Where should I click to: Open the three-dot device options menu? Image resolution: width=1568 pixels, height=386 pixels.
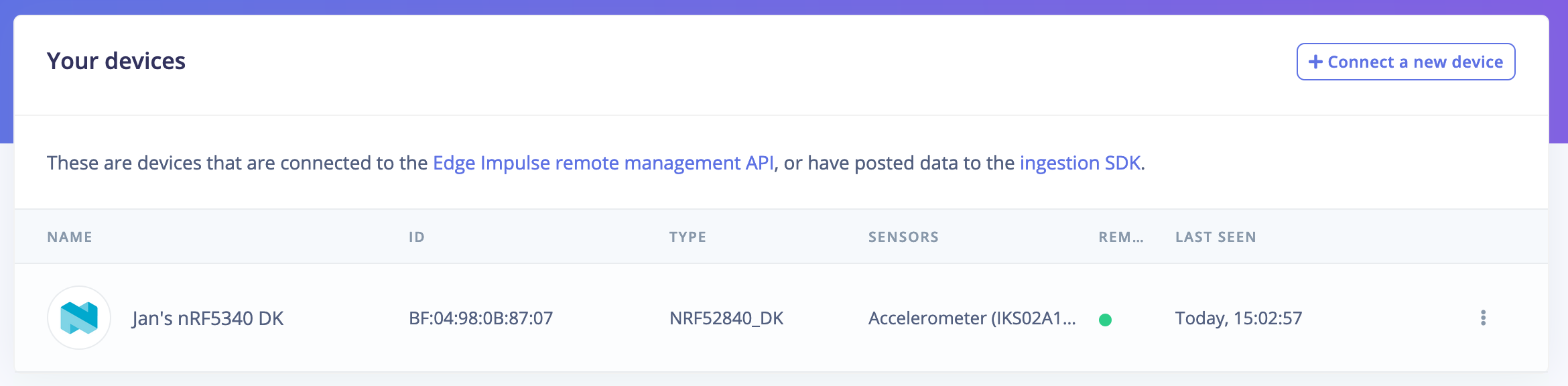(1483, 318)
